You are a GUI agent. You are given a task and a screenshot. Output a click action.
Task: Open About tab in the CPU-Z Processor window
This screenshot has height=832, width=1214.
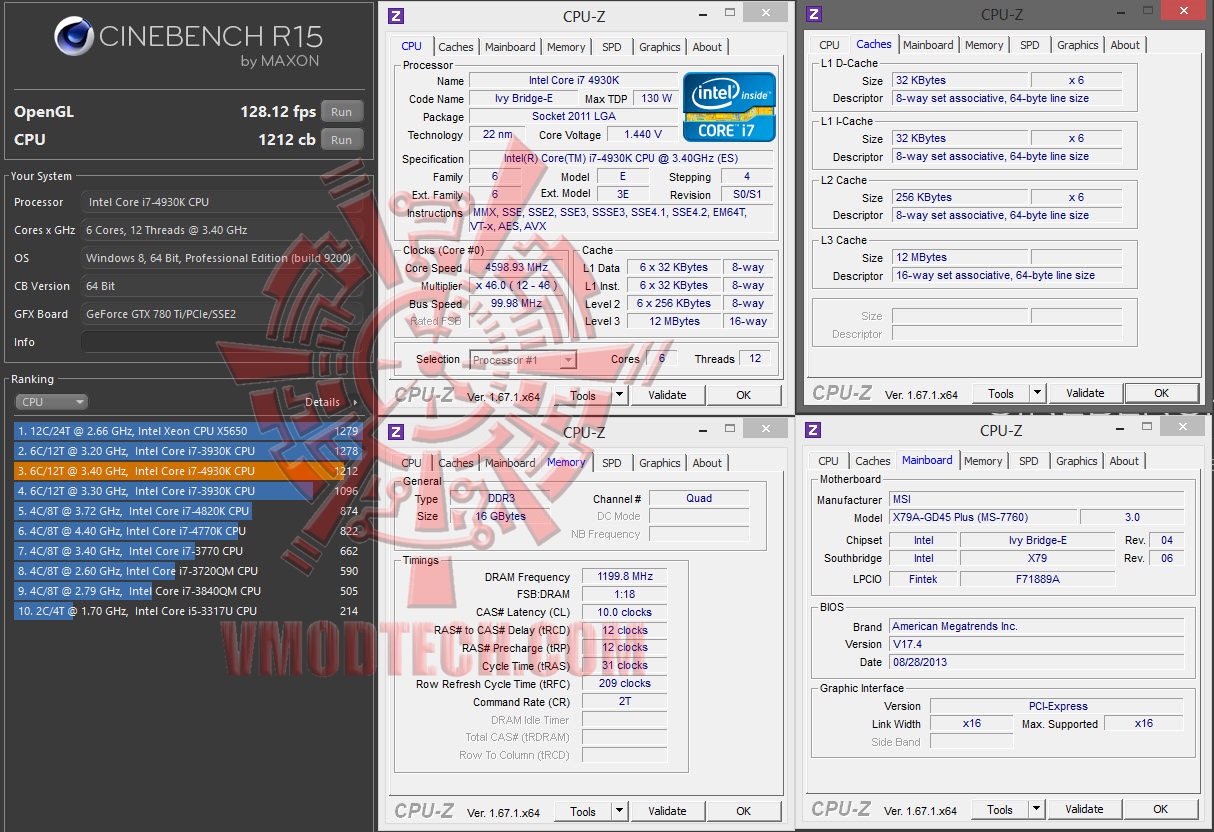(x=707, y=47)
